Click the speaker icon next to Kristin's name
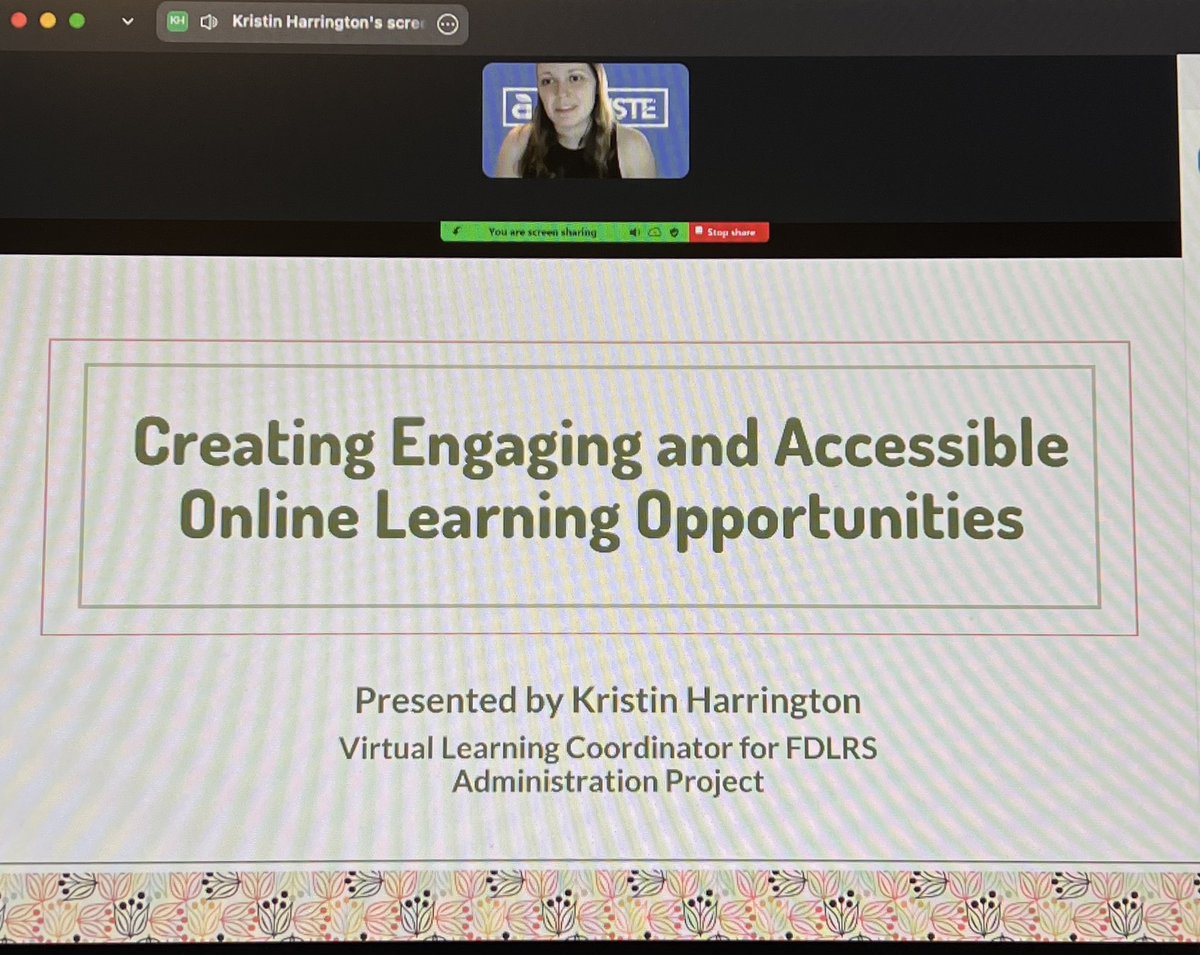This screenshot has width=1200, height=955. tap(207, 22)
